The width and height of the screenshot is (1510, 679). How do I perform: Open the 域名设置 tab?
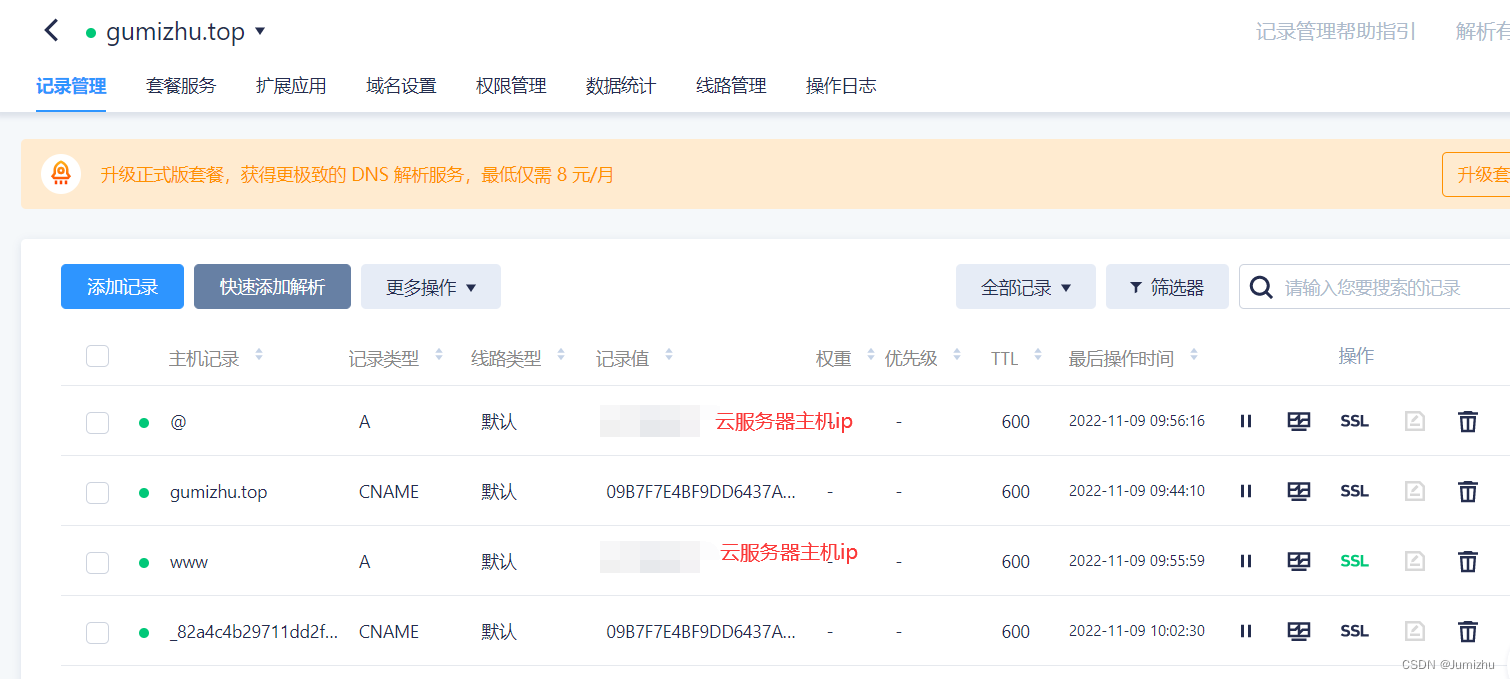coord(401,86)
